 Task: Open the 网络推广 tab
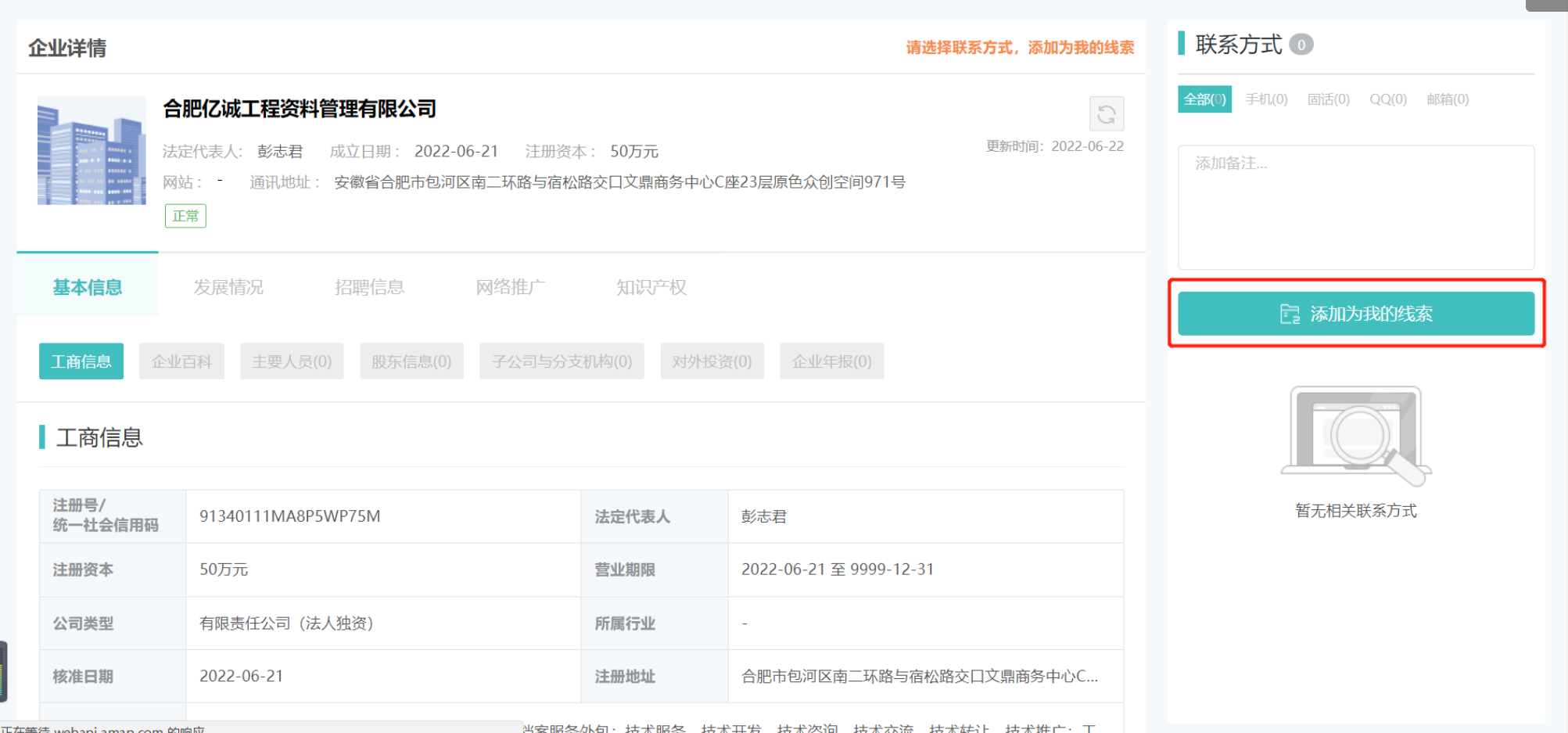pyautogui.click(x=510, y=287)
